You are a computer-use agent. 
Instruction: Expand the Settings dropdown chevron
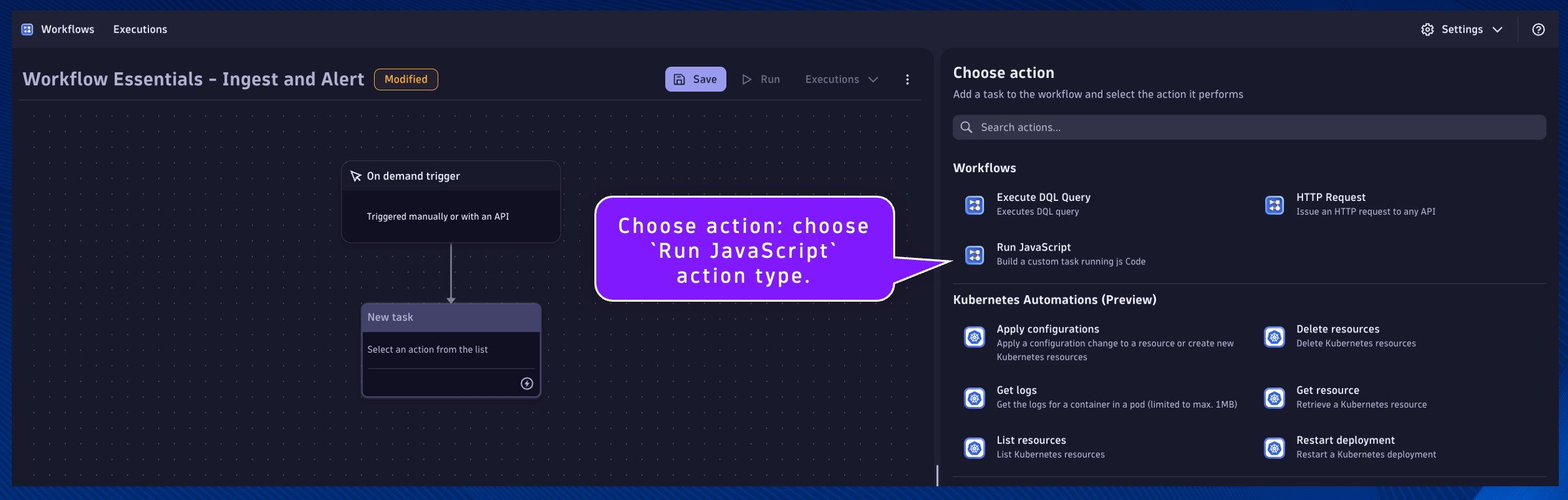[1497, 29]
